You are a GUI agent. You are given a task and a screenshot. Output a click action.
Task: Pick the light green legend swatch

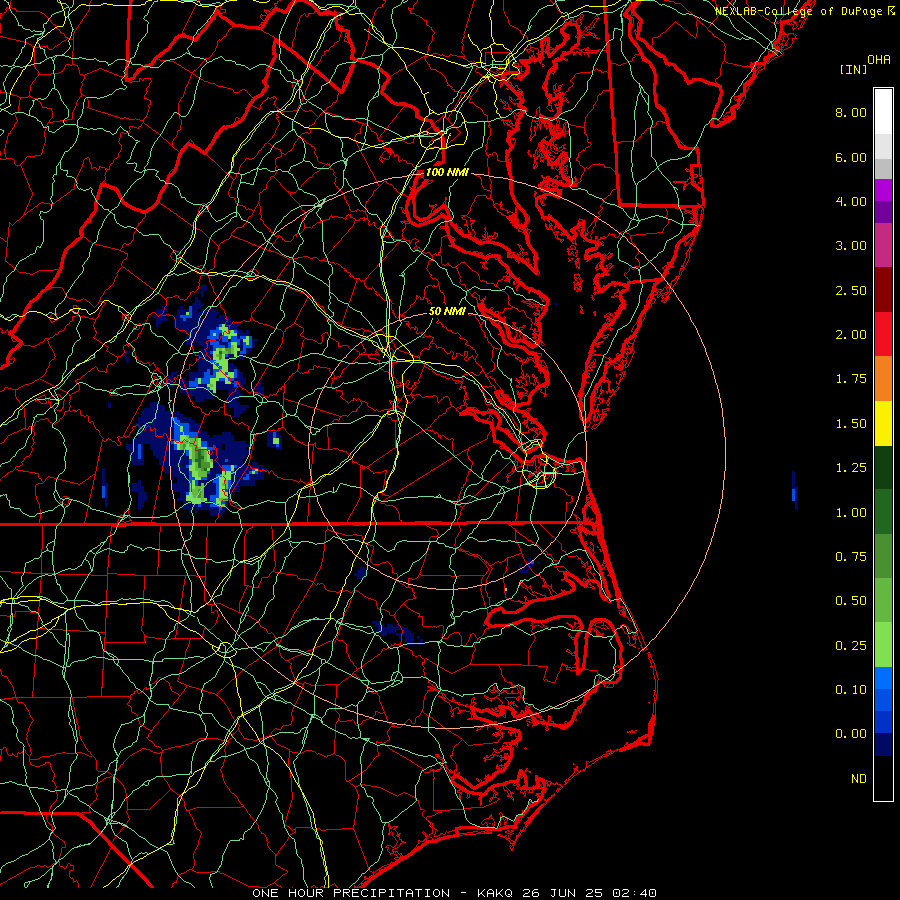coord(883,645)
